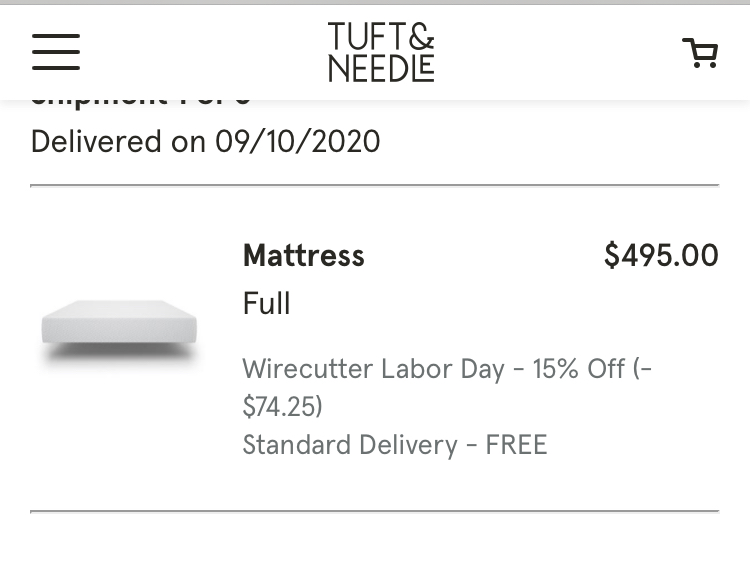The width and height of the screenshot is (750, 568).
Task: Click the Delivered on status text
Action: 118,141
